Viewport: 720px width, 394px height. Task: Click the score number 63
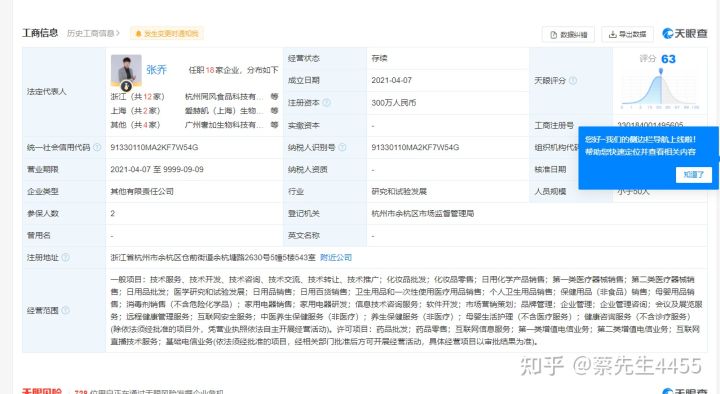coord(668,59)
